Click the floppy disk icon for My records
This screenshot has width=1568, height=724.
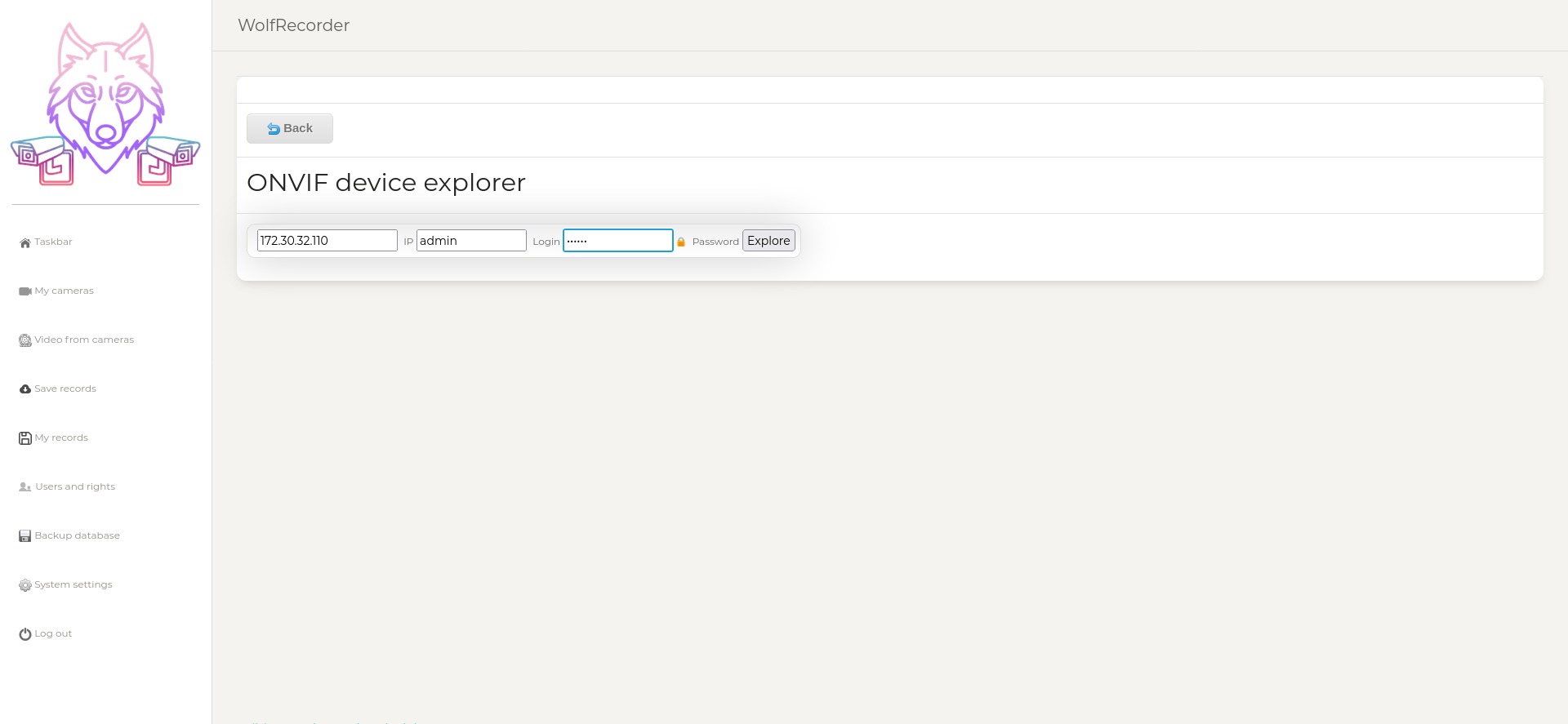pyautogui.click(x=25, y=438)
